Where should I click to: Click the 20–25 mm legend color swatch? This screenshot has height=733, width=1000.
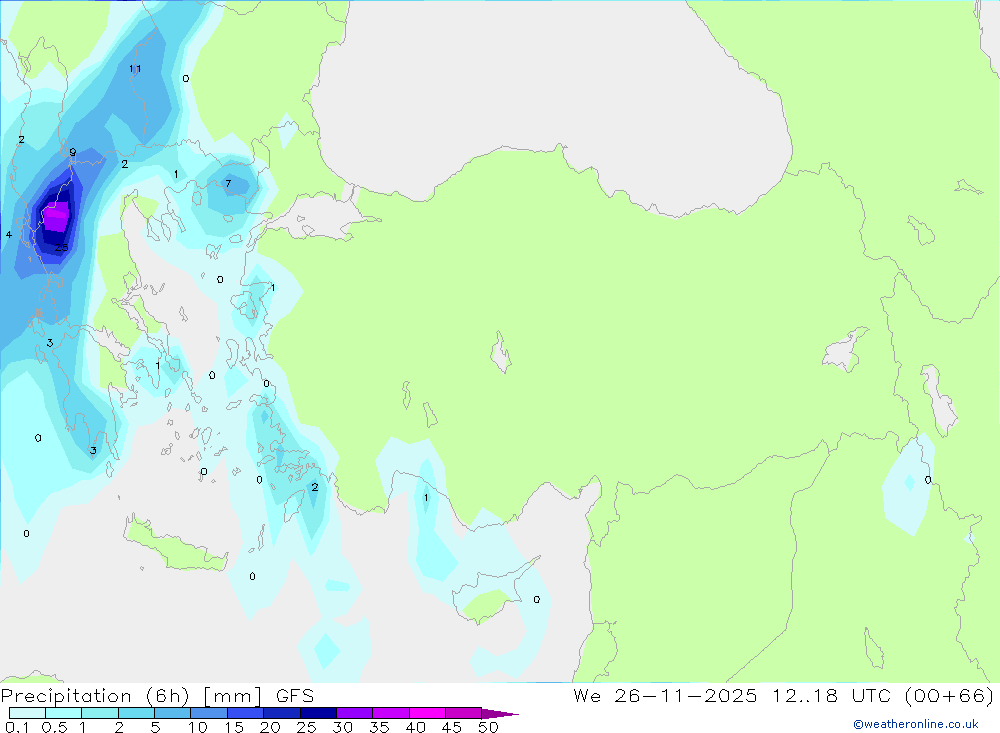point(282,713)
